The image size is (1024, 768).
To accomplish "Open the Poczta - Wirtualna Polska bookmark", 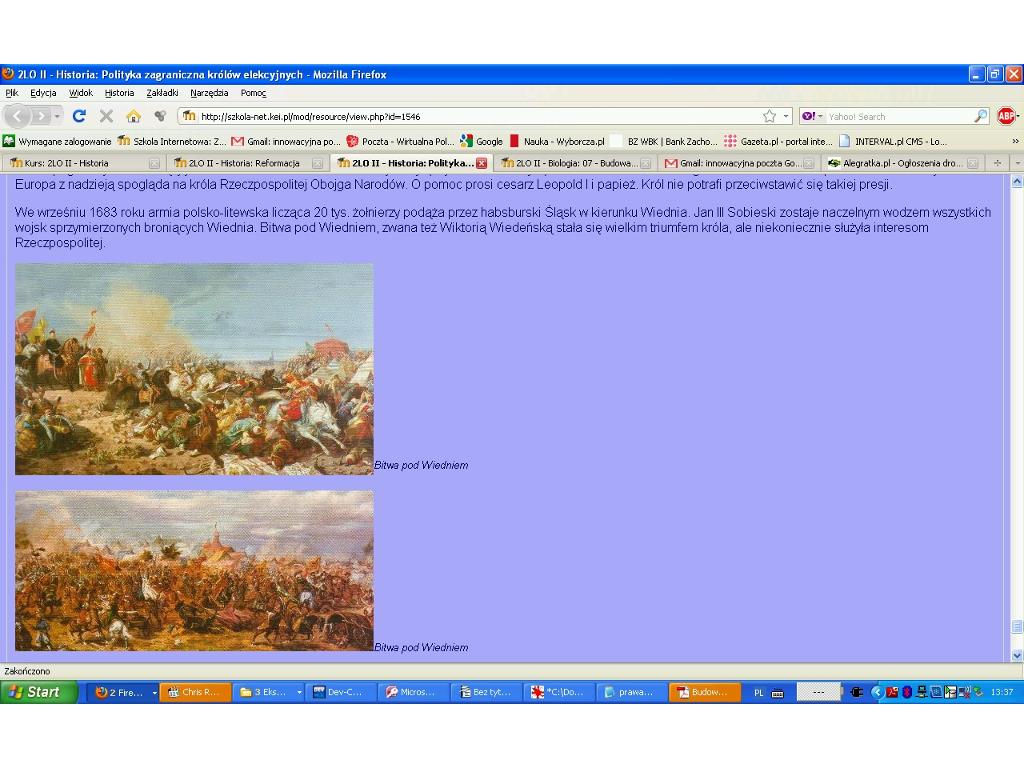I will 400,141.
